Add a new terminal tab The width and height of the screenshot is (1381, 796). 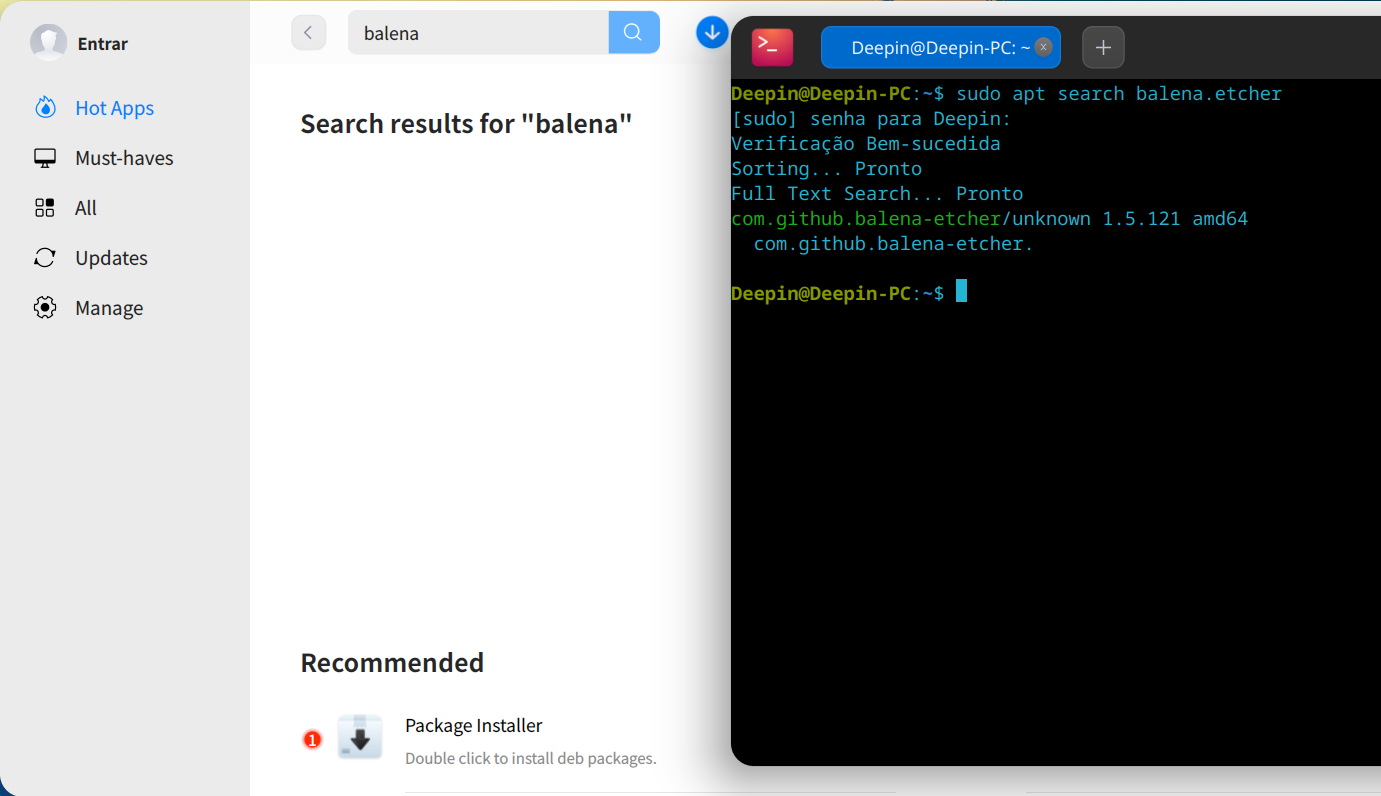pyautogui.click(x=1103, y=47)
